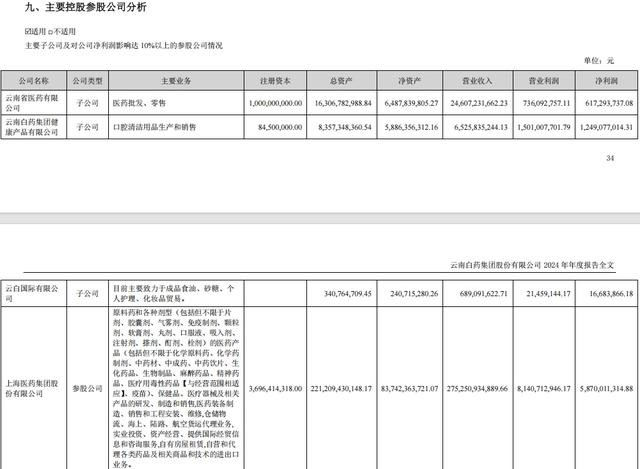The width and height of the screenshot is (640, 469).
Task: Select the business cell 医药批发、零售
Action: pyautogui.click(x=139, y=103)
